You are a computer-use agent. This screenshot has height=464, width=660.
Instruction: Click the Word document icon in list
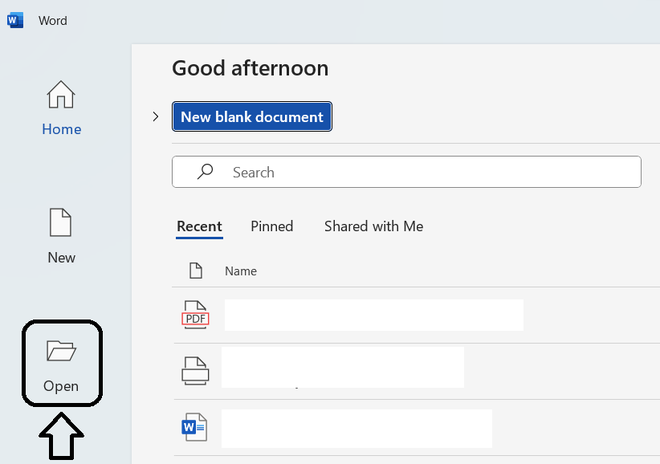195,428
